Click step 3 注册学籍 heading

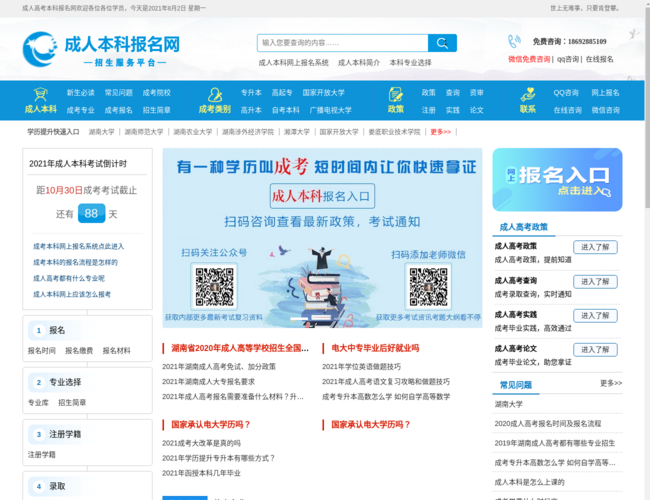[x=65, y=434]
